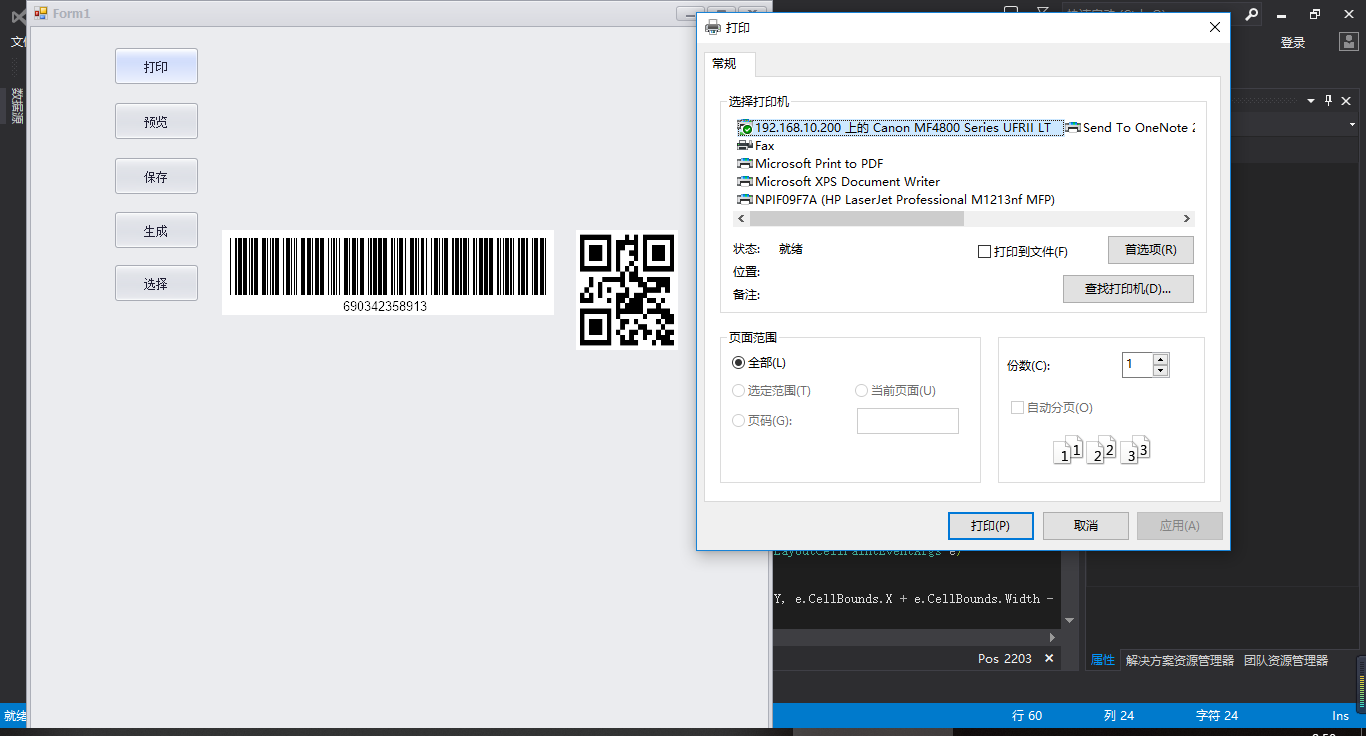Click printer list scroll left arrow

(742, 218)
